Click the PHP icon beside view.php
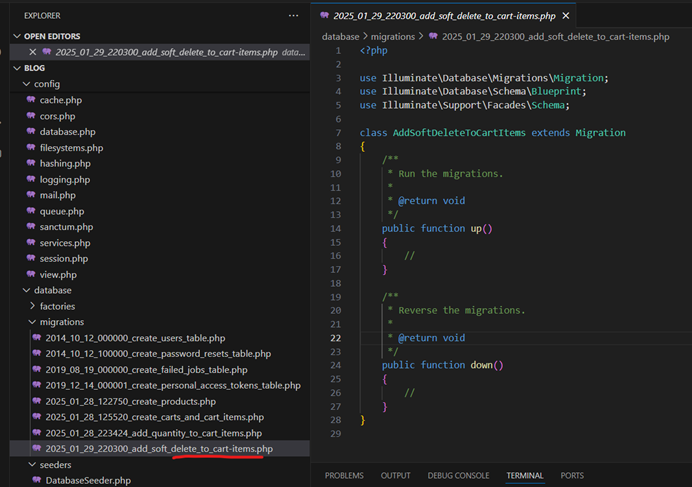The width and height of the screenshot is (692, 487). click(31, 274)
